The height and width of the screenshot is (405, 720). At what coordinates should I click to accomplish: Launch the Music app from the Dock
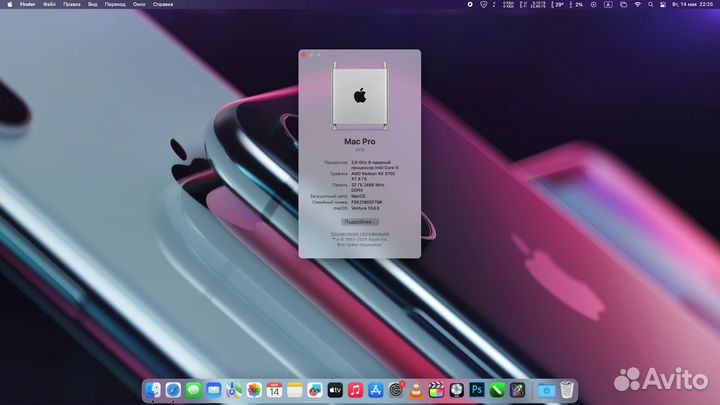(x=355, y=390)
